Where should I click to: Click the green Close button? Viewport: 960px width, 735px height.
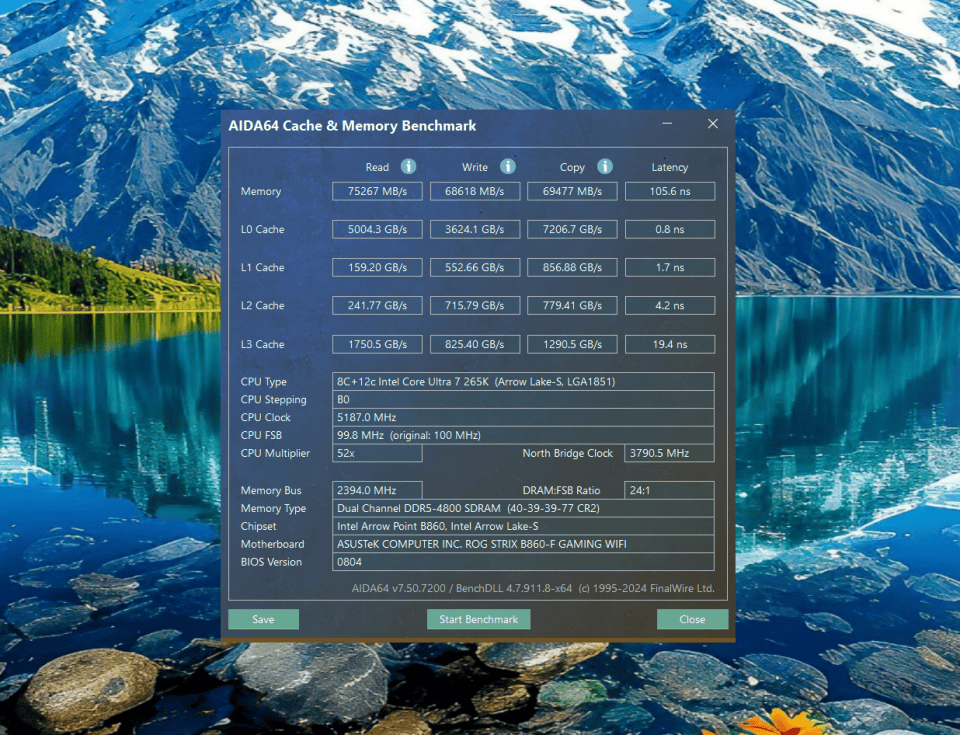tap(692, 619)
